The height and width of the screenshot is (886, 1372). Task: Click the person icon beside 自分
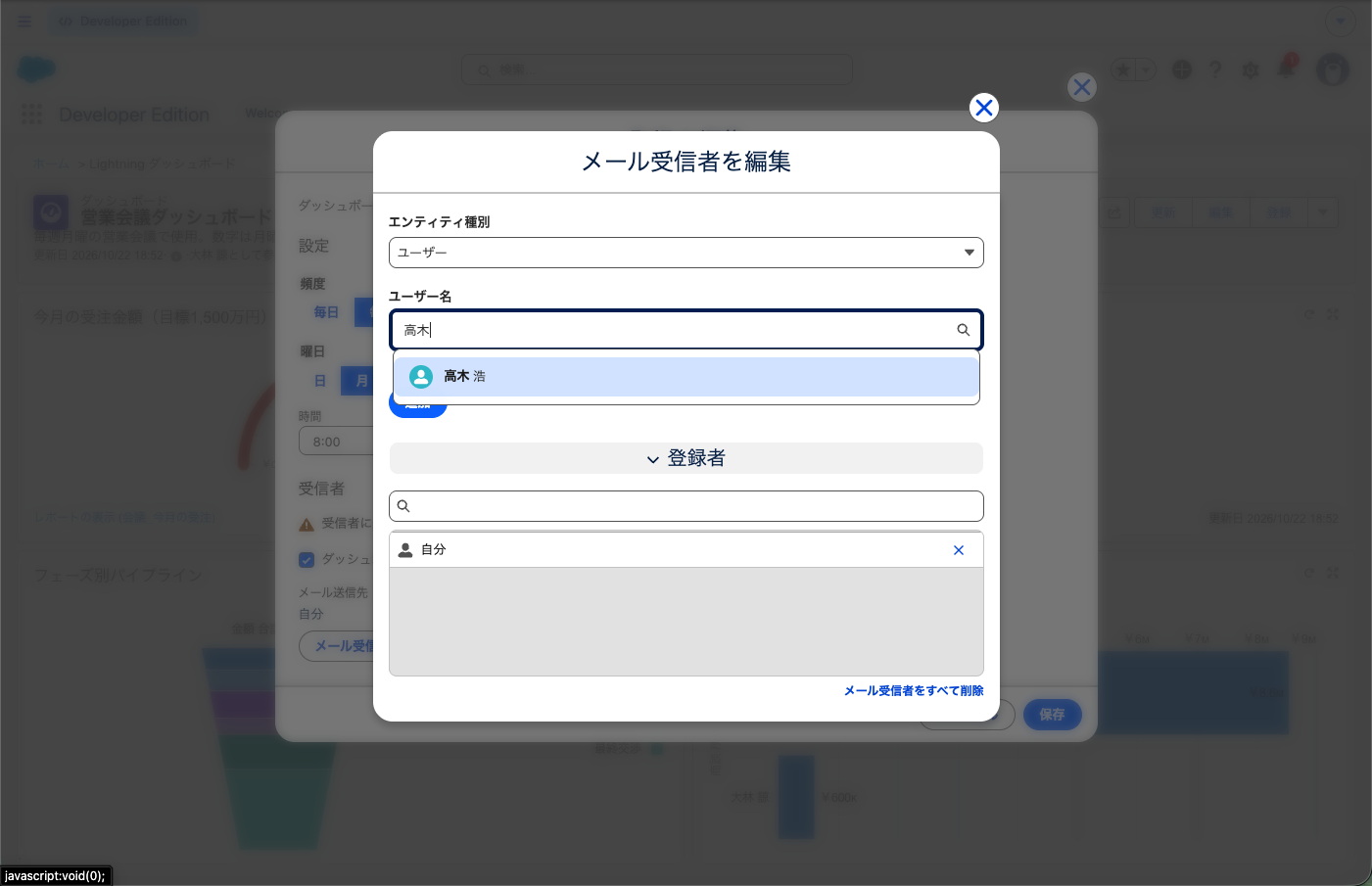click(x=405, y=550)
